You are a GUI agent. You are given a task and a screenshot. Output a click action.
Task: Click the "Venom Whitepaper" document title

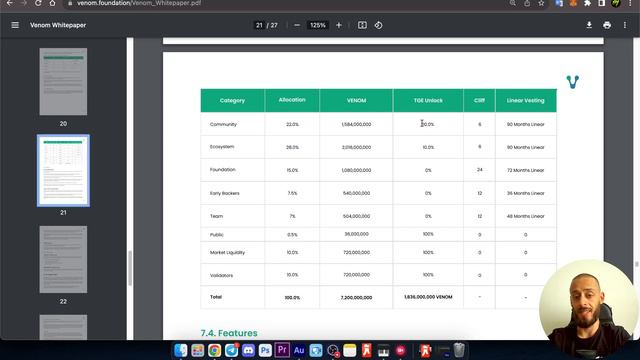(x=58, y=25)
